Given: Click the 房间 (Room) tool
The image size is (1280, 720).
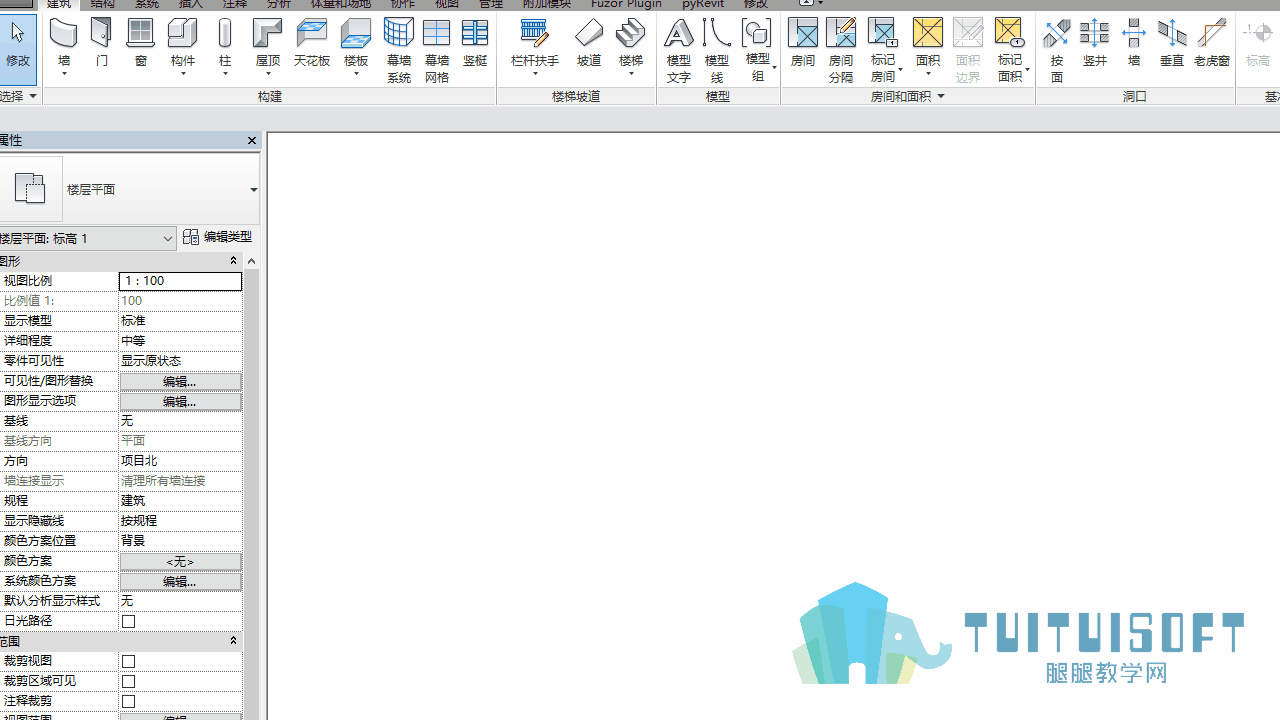Looking at the screenshot, I should (x=803, y=44).
